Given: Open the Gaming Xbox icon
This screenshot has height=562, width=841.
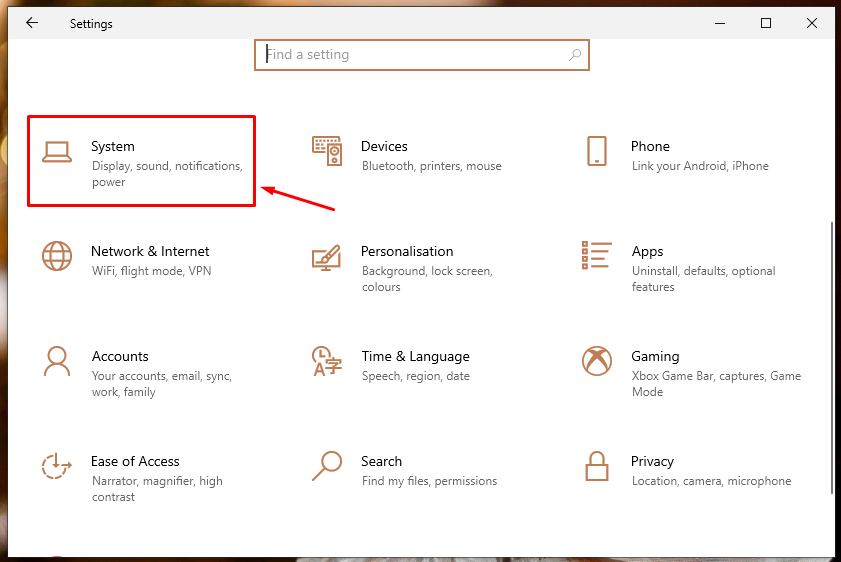Looking at the screenshot, I should [x=597, y=361].
